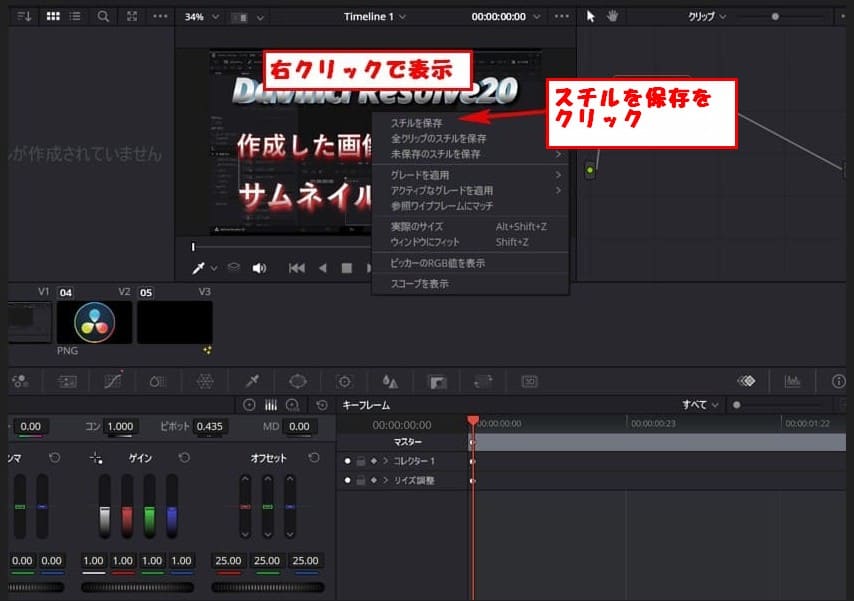Open viewer options three-dot menu by timecode

coord(562,16)
